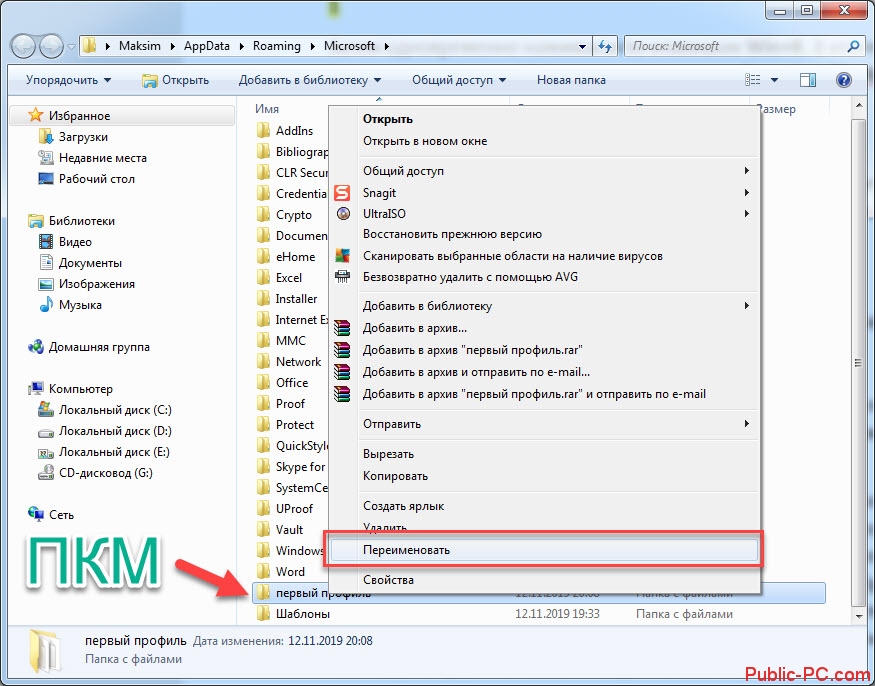Click the Видео library icon
Image resolution: width=875 pixels, height=686 pixels.
point(45,242)
